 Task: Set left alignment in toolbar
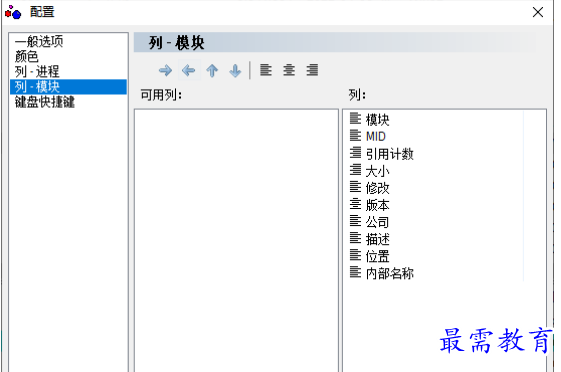(x=266, y=70)
